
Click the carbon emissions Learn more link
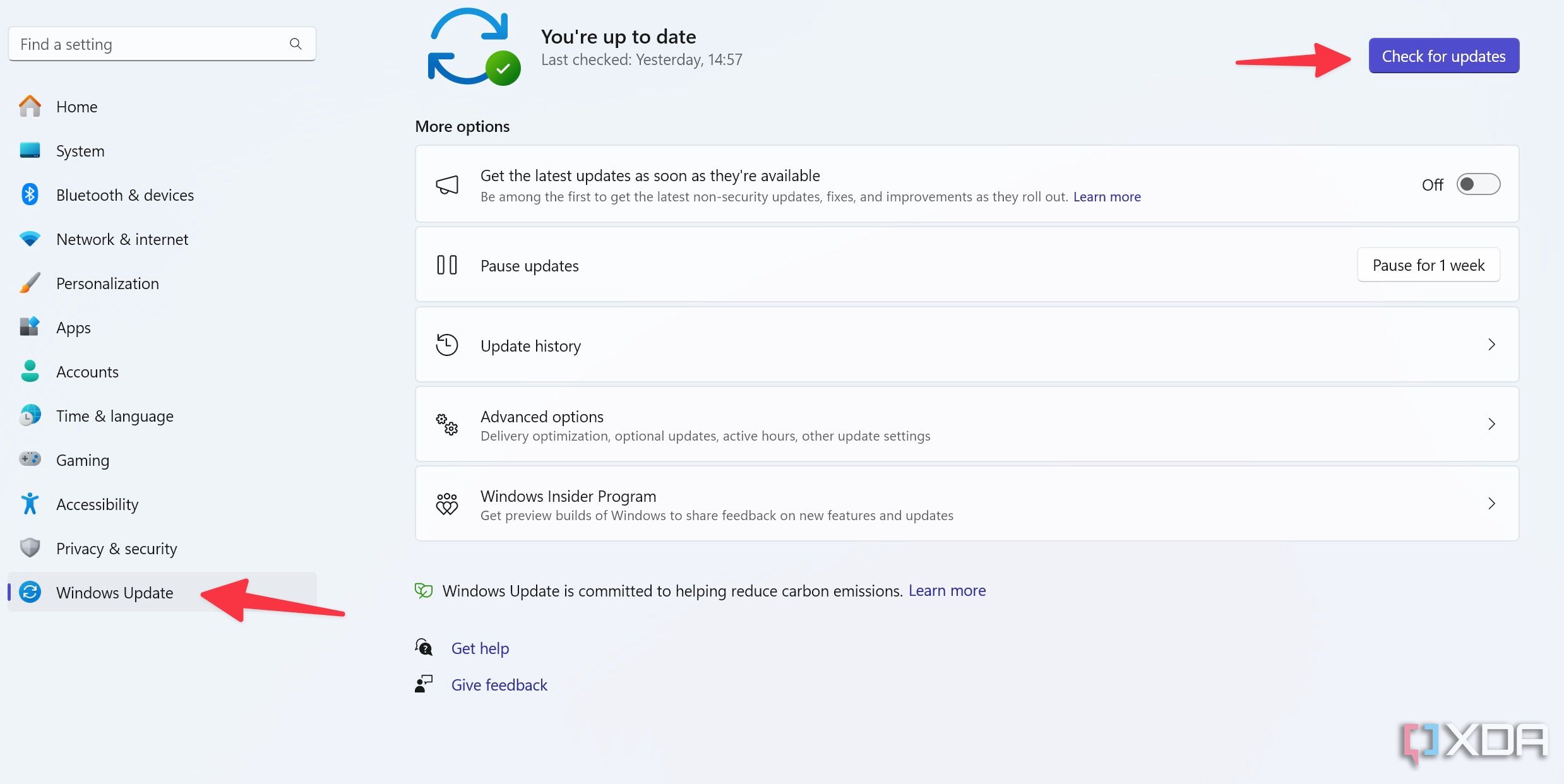[947, 590]
